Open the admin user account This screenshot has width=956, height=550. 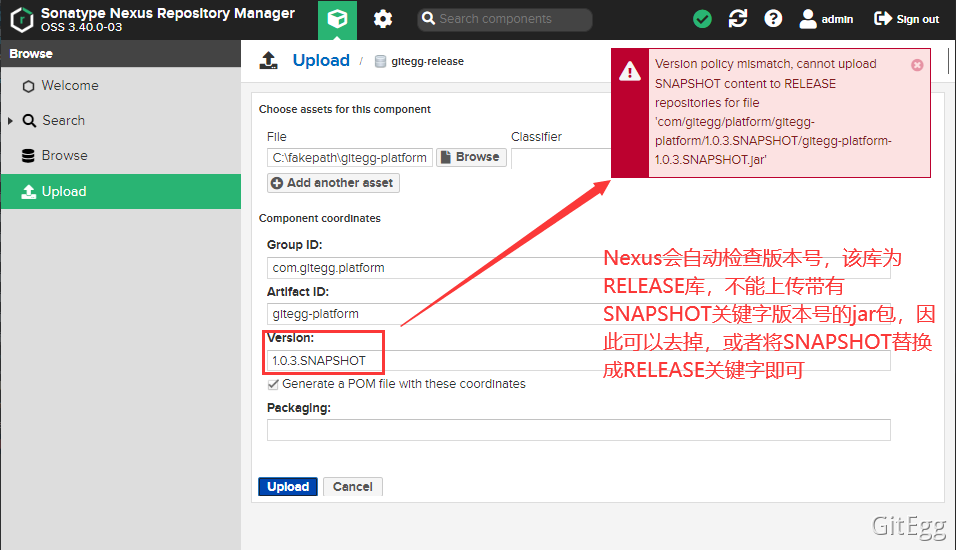[x=826, y=19]
